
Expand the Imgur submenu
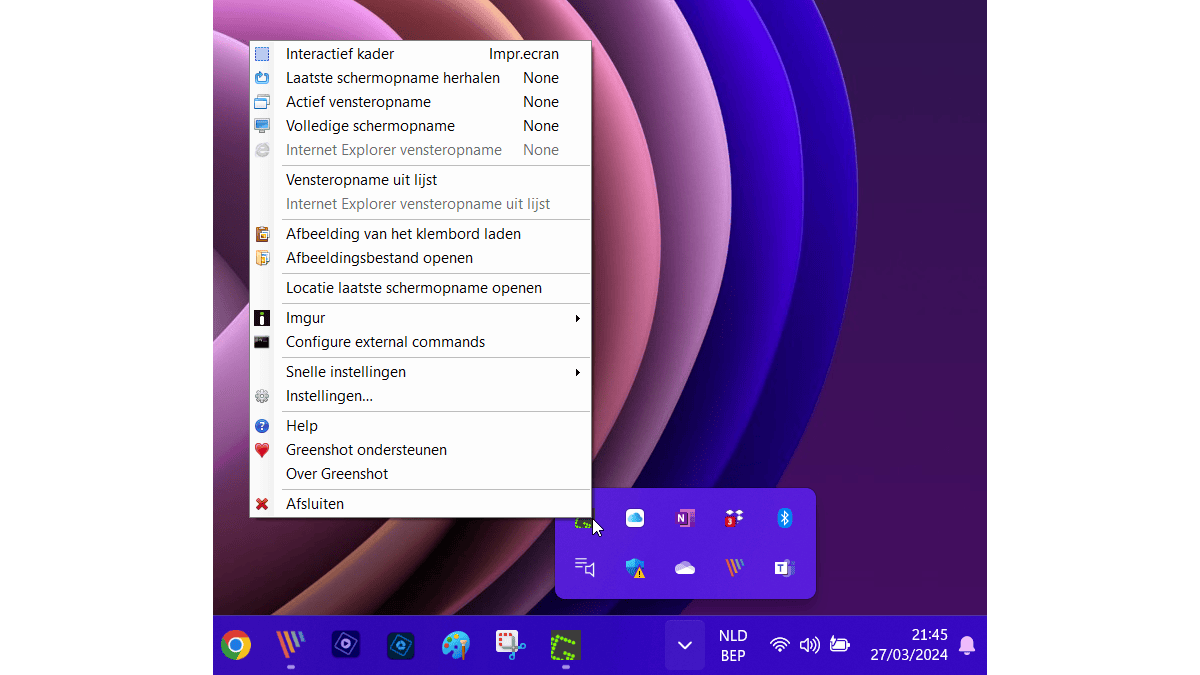[420, 318]
